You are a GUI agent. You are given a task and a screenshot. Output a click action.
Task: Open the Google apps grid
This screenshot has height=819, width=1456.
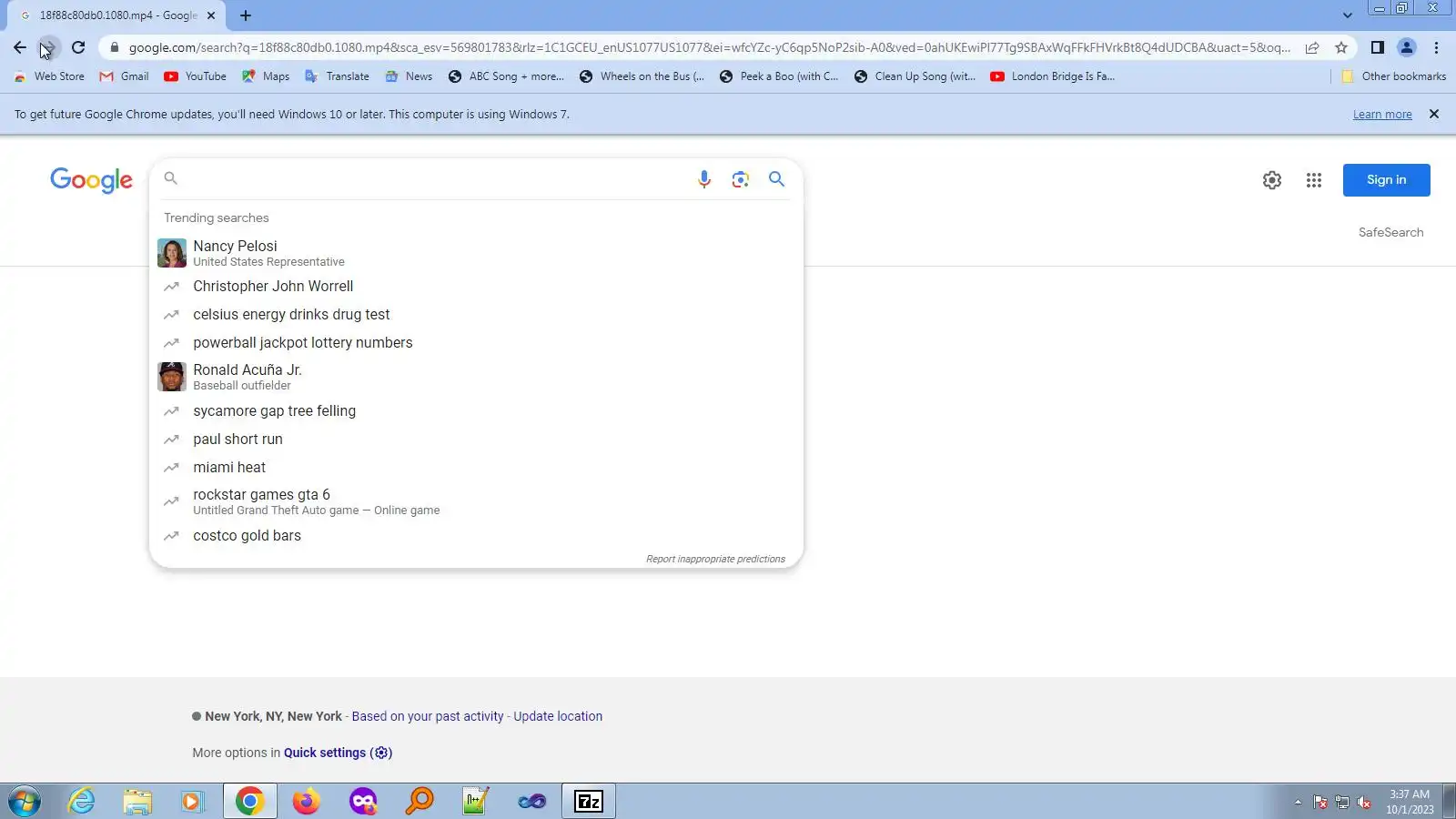pos(1314,180)
